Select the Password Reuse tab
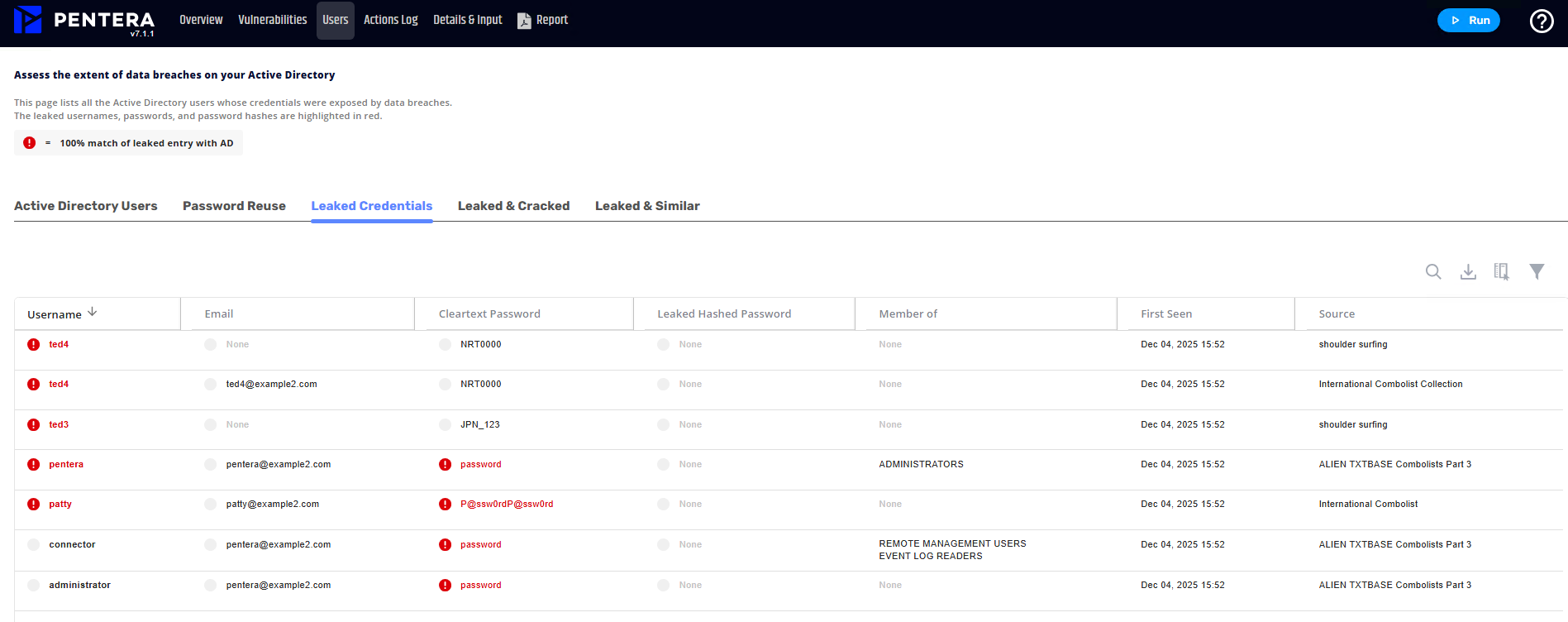The width and height of the screenshot is (1568, 622). click(x=234, y=206)
